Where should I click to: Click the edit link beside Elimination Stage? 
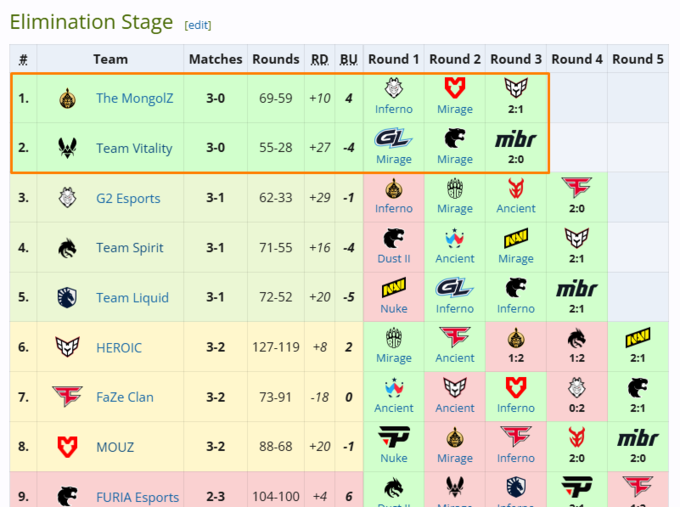[198, 25]
